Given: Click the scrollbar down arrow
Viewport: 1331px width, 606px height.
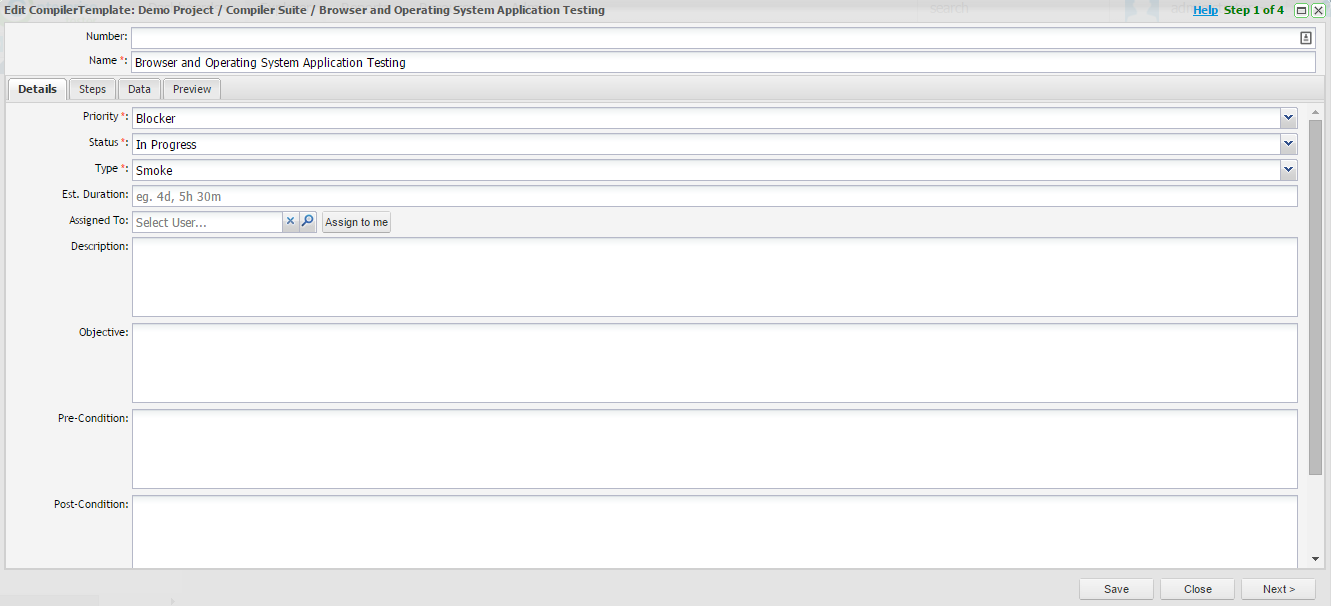Looking at the screenshot, I should tap(1315, 560).
